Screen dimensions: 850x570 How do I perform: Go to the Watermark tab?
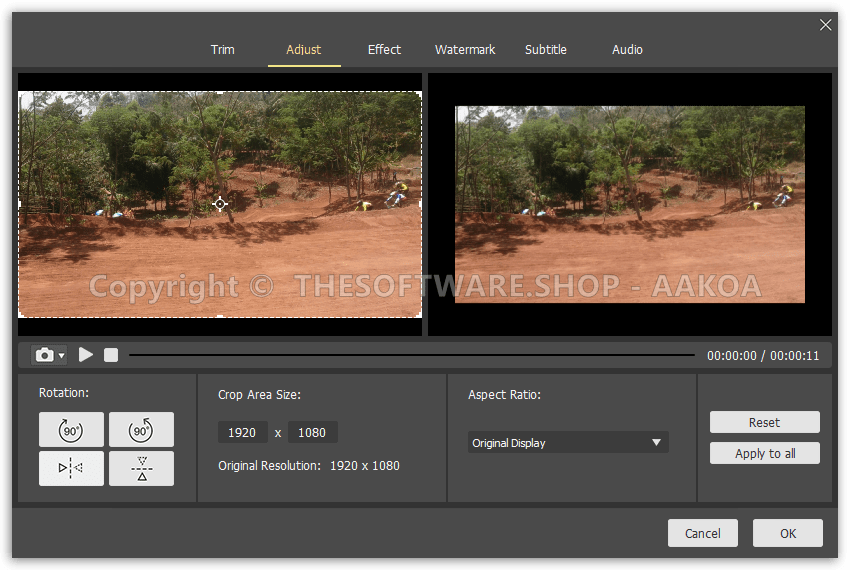[465, 50]
